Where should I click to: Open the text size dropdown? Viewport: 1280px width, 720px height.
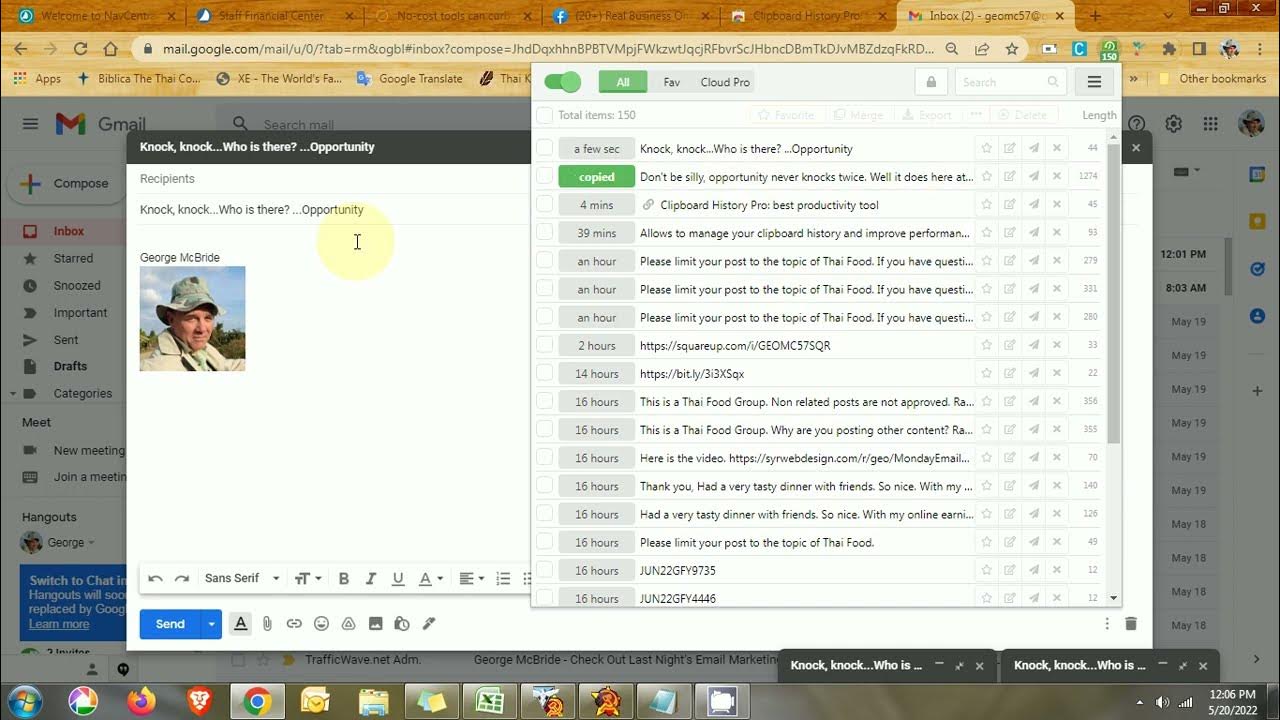point(308,579)
